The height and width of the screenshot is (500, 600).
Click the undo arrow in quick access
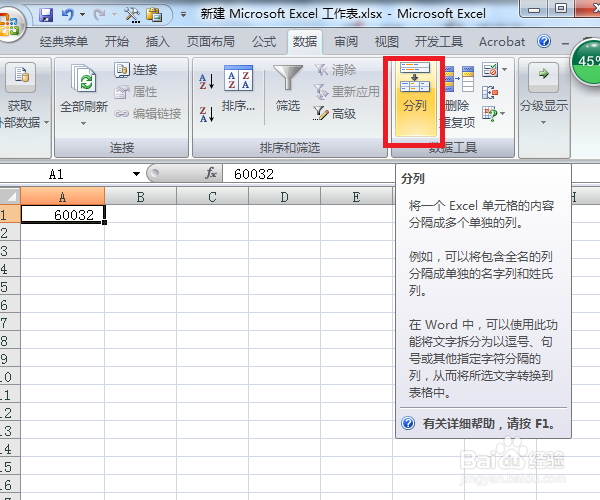coord(68,15)
